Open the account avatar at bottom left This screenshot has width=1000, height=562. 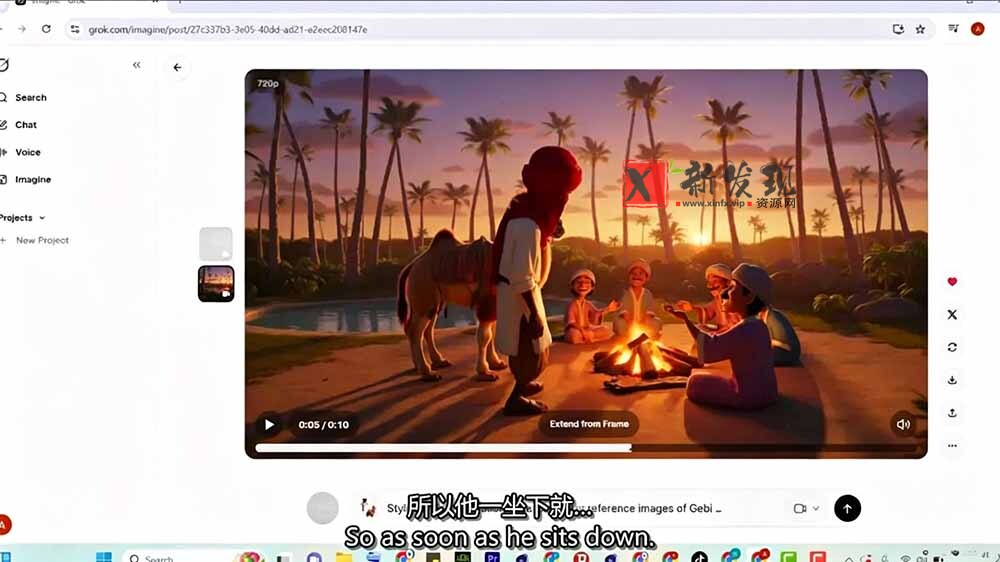pyautogui.click(x=3, y=525)
